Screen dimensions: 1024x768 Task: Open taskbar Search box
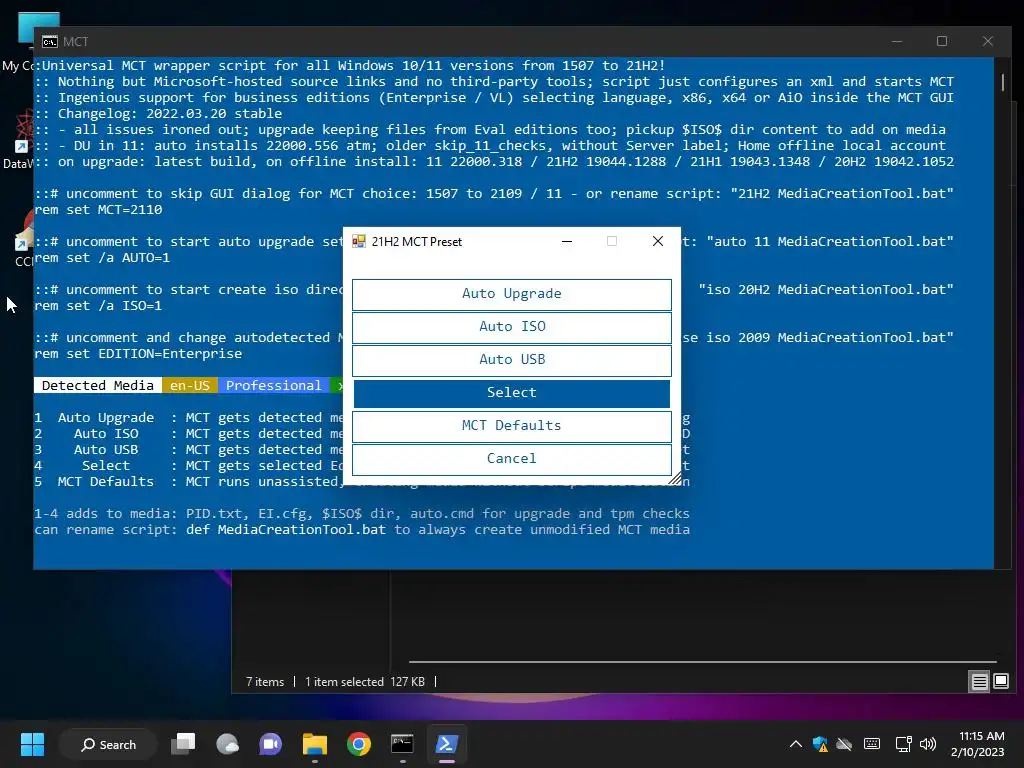click(108, 744)
